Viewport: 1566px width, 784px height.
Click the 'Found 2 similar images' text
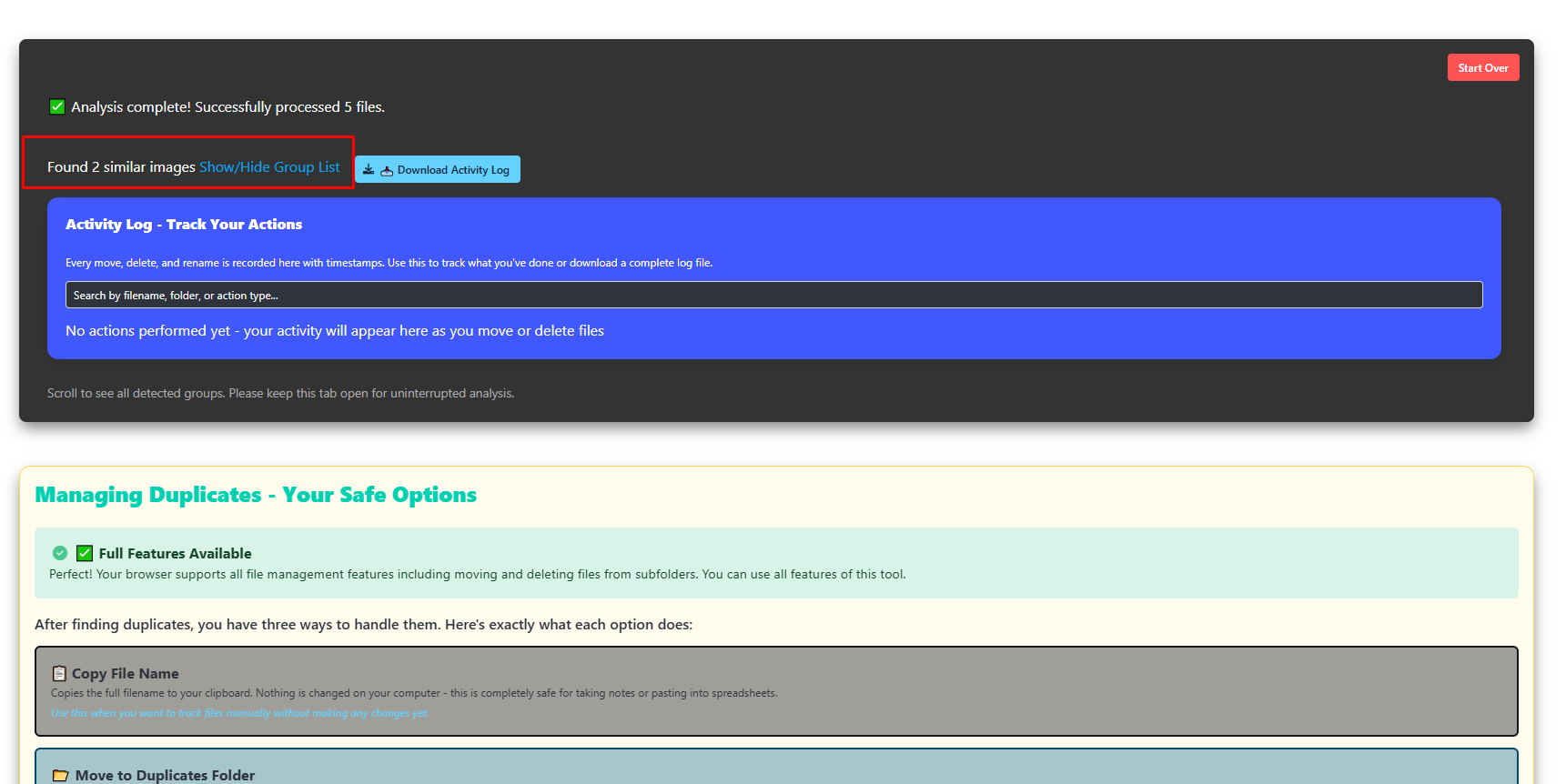click(x=121, y=167)
